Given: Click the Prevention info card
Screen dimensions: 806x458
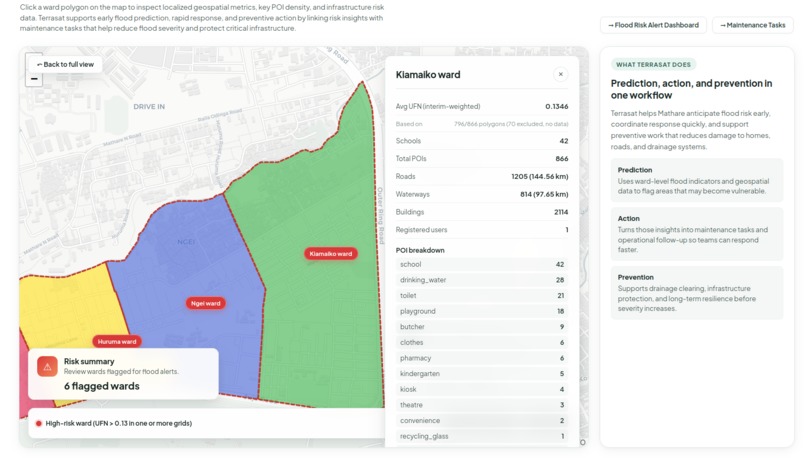Looking at the screenshot, I should click(697, 292).
